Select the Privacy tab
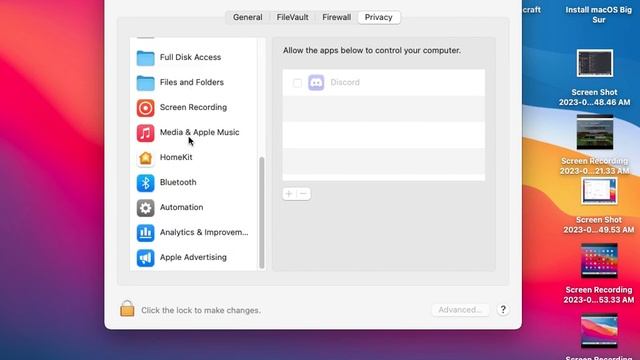The image size is (640, 360). pyautogui.click(x=378, y=17)
